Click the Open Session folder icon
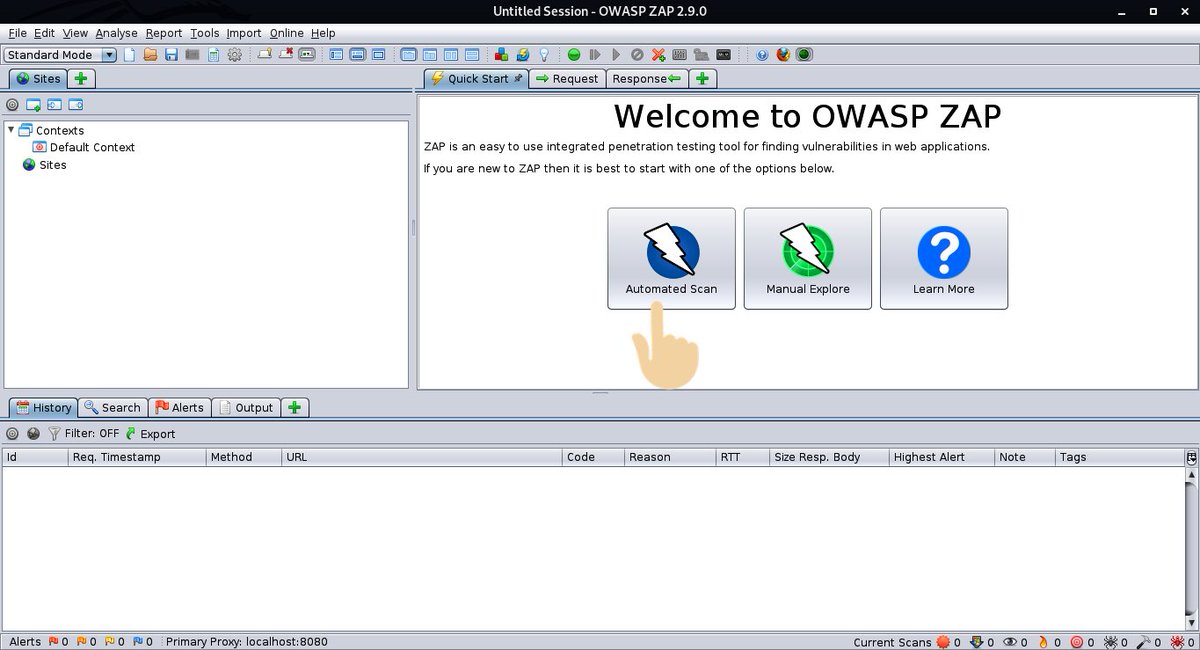Image resolution: width=1200 pixels, height=650 pixels. click(150, 55)
